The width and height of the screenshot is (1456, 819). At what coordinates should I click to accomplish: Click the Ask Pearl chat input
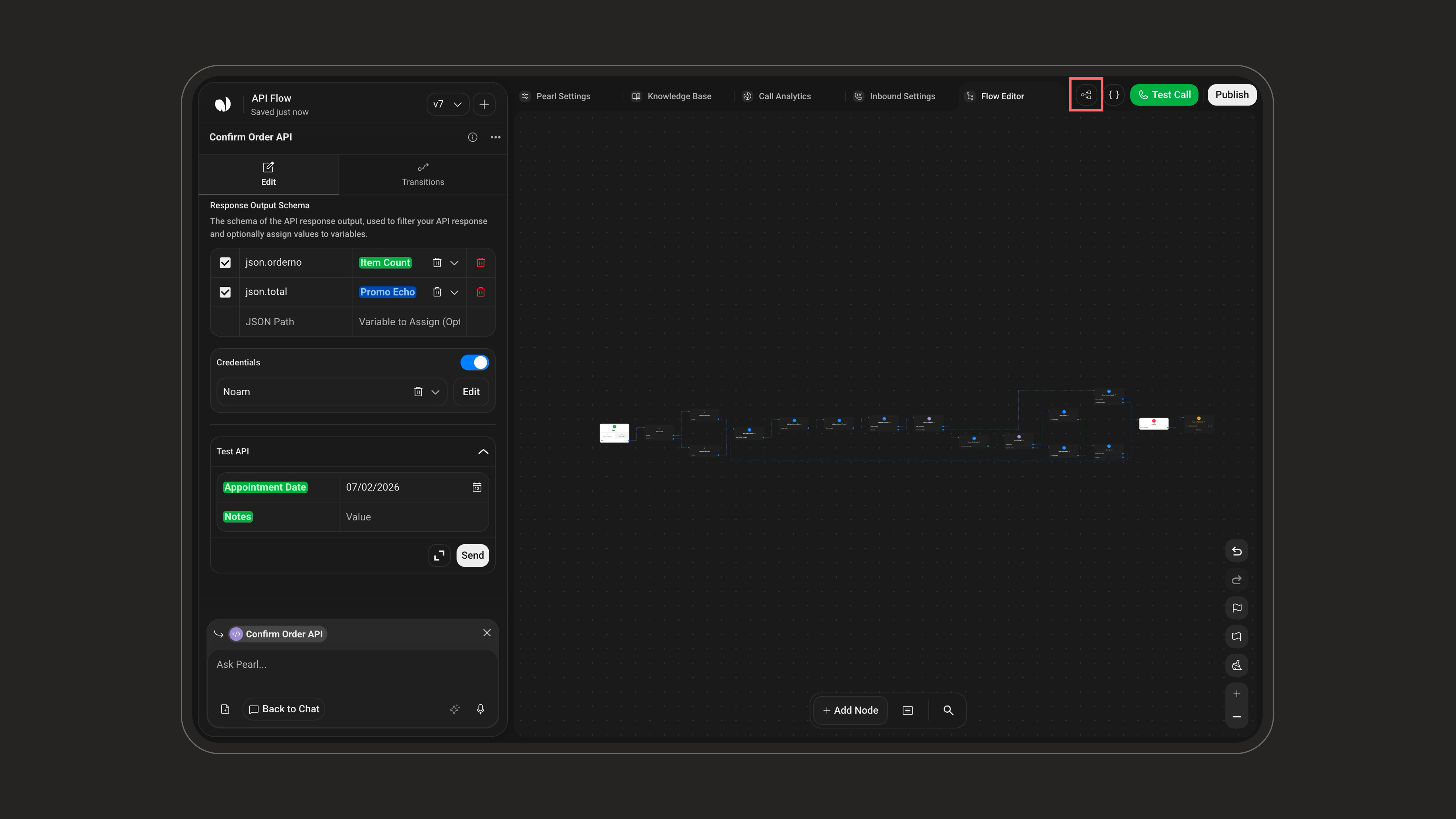[353, 665]
